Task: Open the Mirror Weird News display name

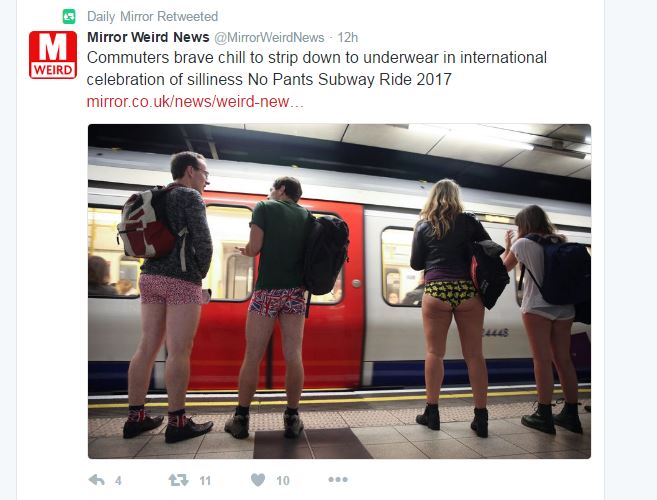Action: [148, 37]
